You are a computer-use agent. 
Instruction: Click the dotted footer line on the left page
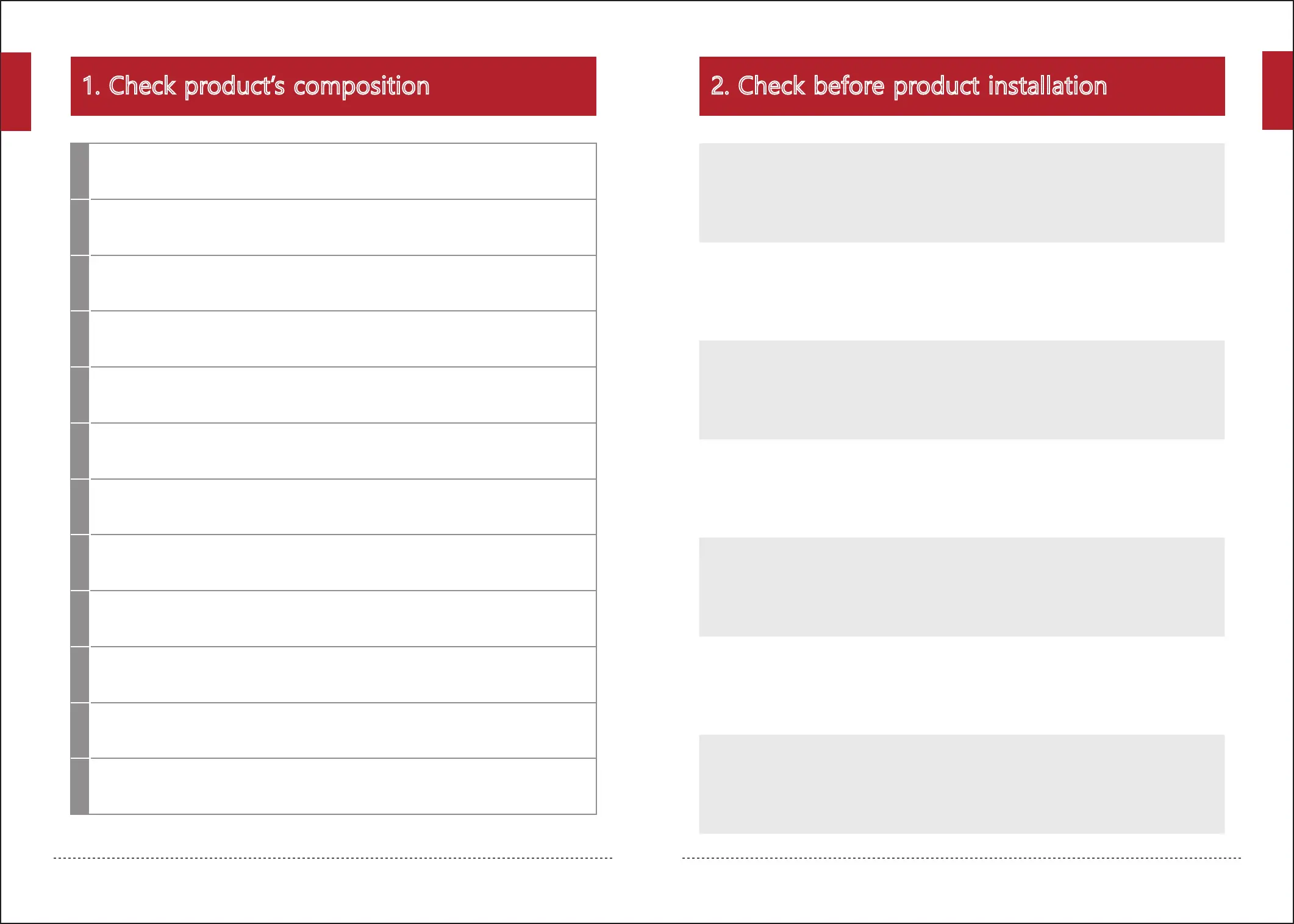pos(333,858)
